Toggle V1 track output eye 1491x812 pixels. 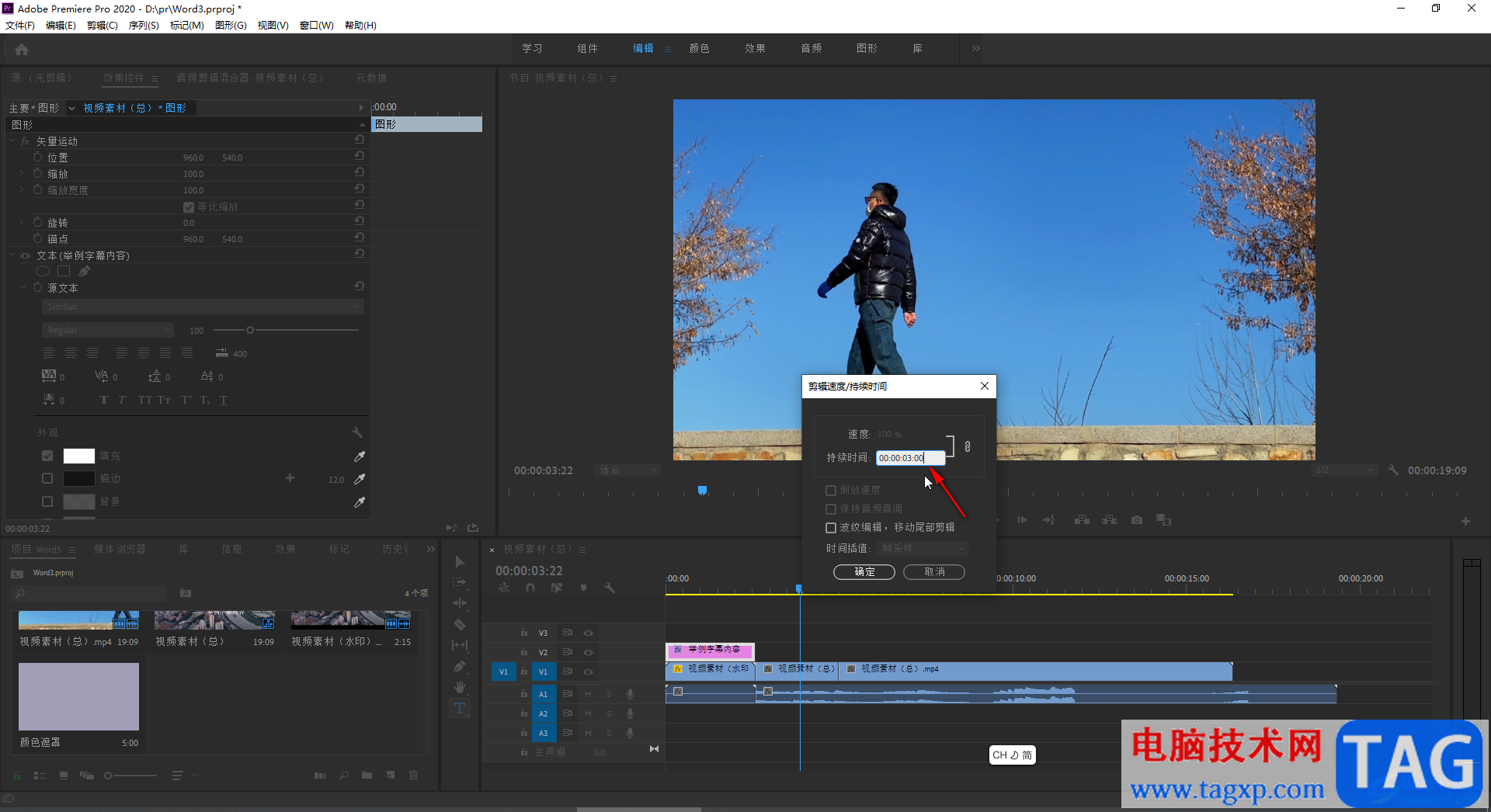click(588, 672)
